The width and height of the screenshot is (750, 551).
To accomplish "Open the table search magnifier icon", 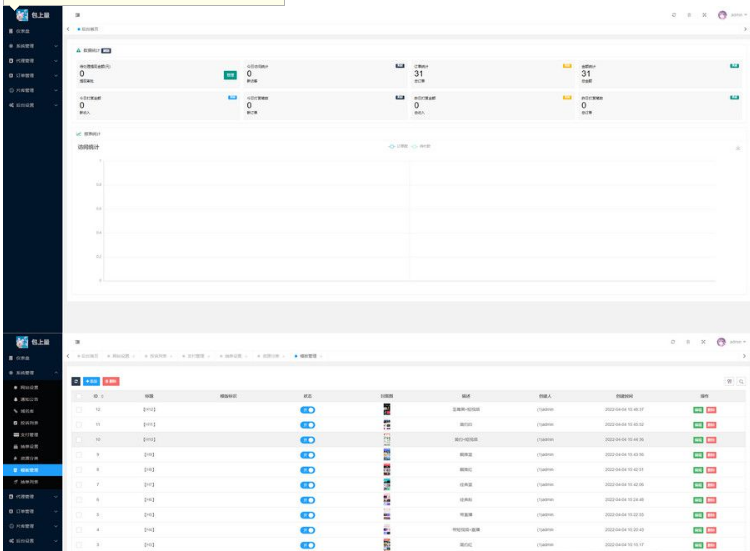I will pyautogui.click(x=740, y=381).
